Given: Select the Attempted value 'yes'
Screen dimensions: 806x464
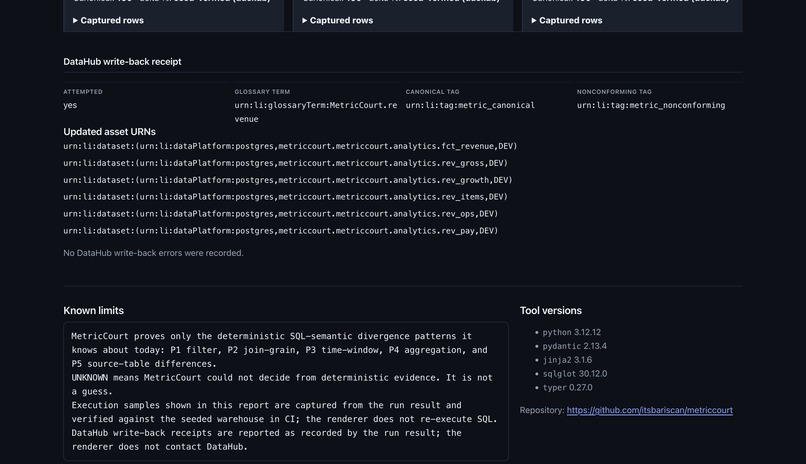Looking at the screenshot, I should [70, 105].
